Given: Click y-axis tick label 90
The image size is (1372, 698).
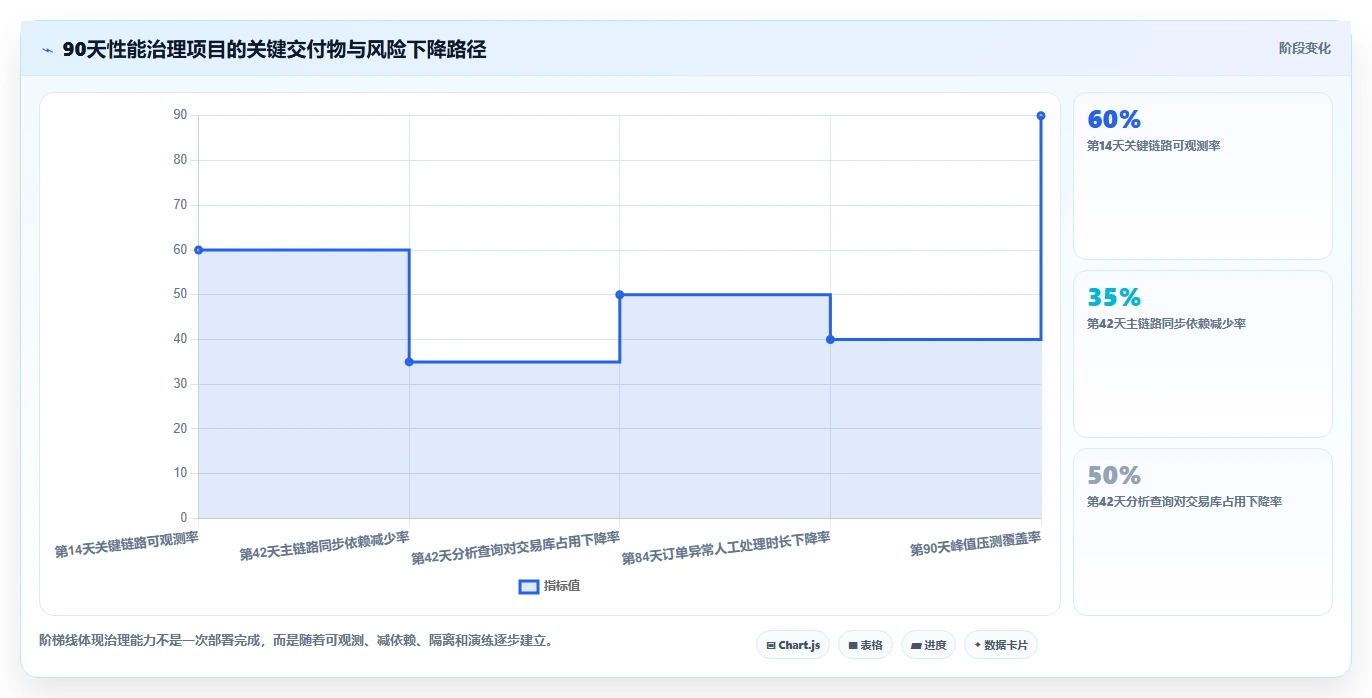Looking at the screenshot, I should 180,115.
